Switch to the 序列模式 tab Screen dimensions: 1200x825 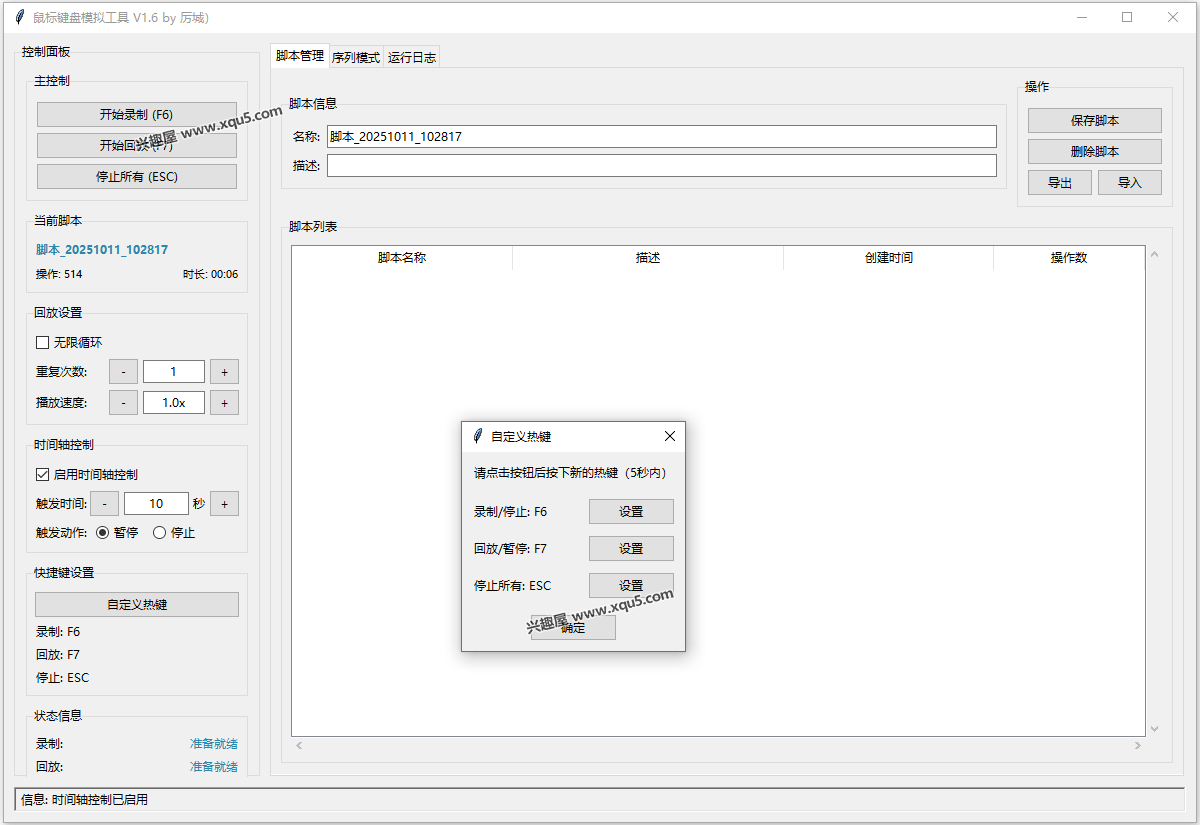point(356,58)
